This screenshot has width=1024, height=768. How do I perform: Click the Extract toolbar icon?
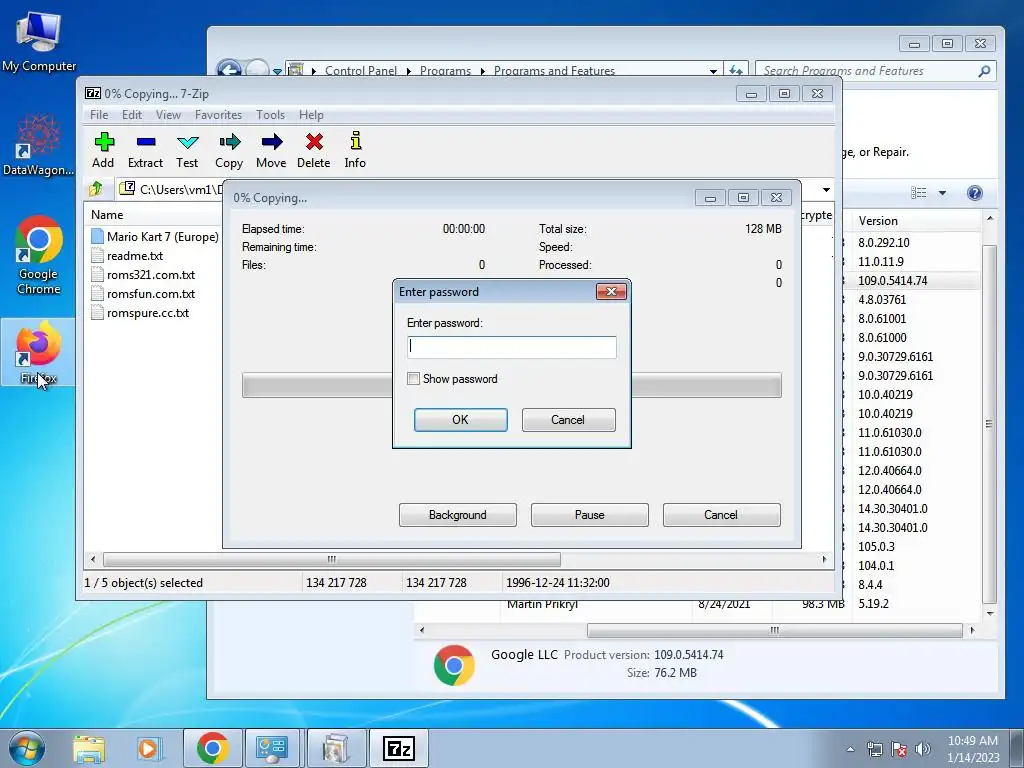[145, 150]
